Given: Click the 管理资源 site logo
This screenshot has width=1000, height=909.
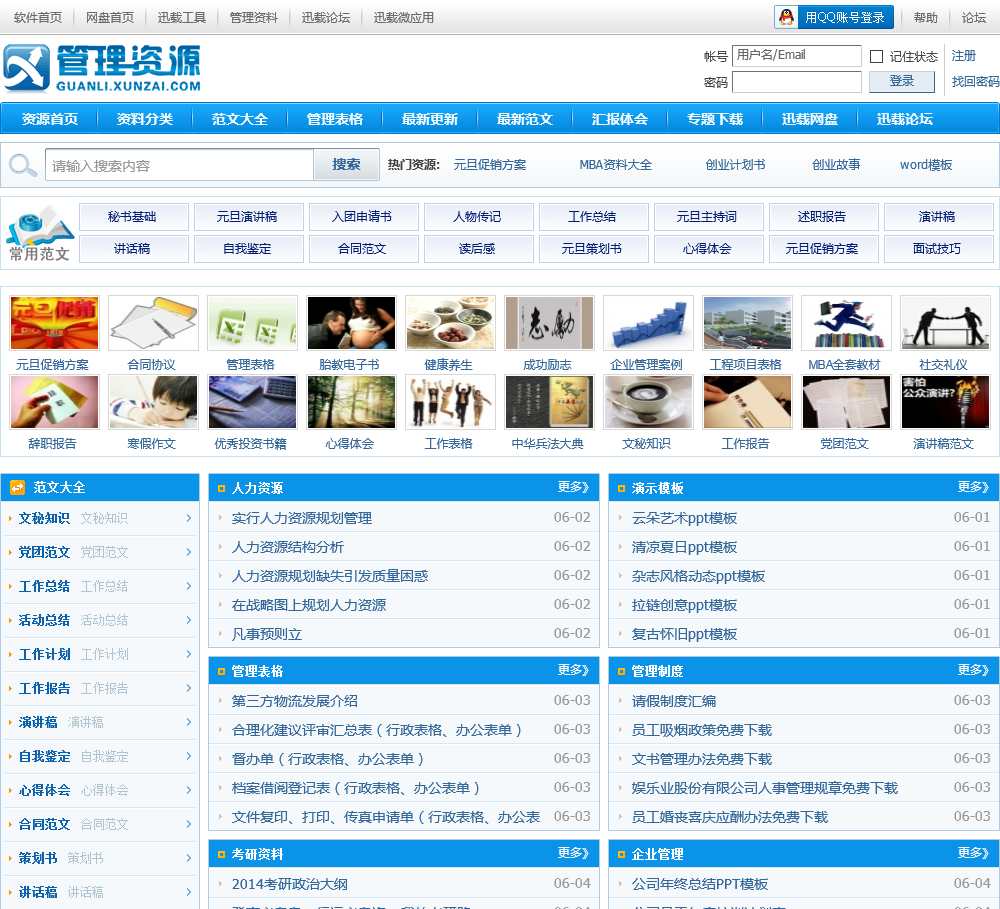Looking at the screenshot, I should point(102,68).
